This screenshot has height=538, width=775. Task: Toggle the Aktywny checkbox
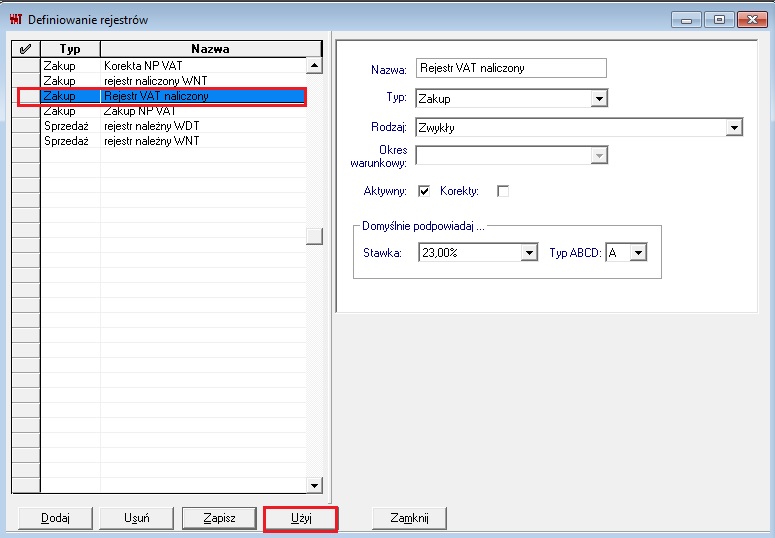424,191
